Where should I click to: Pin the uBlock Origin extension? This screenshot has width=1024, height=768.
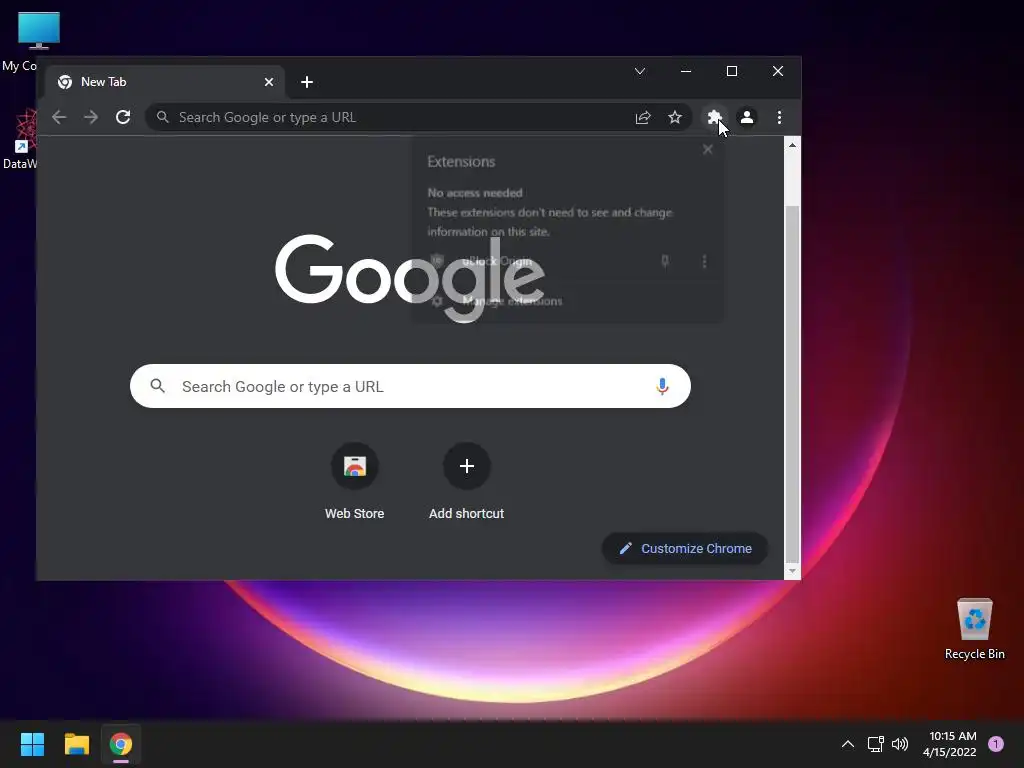[x=665, y=261]
